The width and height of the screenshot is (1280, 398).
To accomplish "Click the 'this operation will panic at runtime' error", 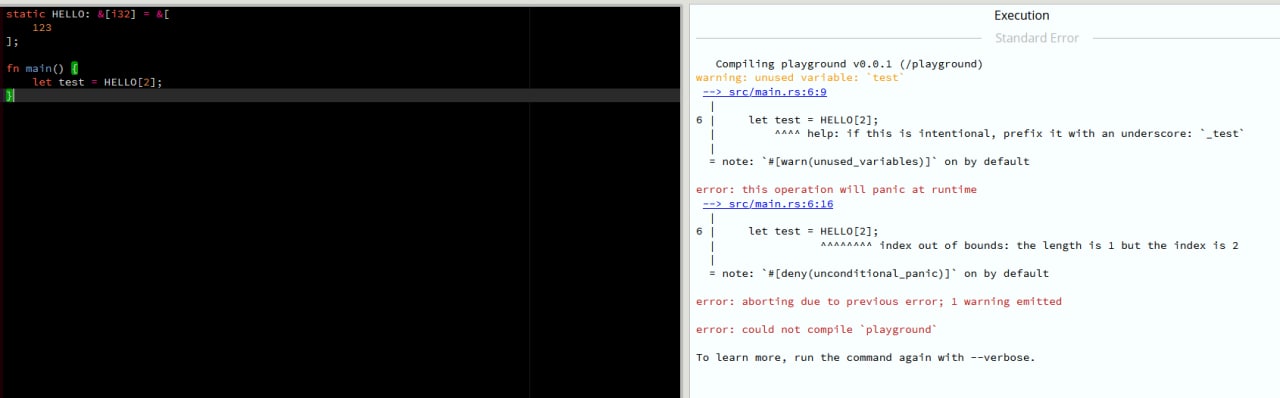I will tap(836, 189).
